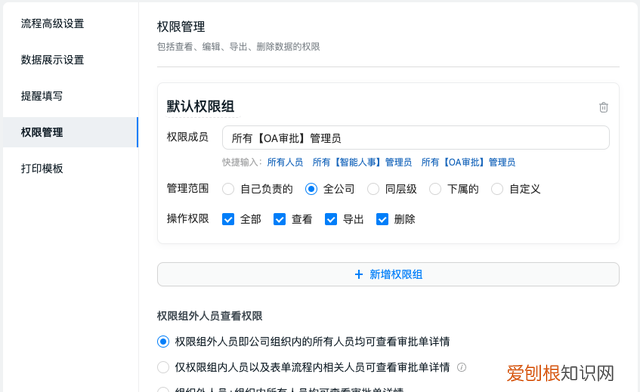Screen dimensions: 640x392
Task: Select 同层级 management scope
Action: 373,189
